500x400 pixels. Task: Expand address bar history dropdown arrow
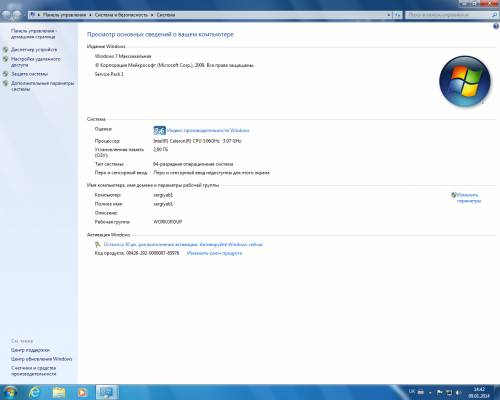point(389,15)
